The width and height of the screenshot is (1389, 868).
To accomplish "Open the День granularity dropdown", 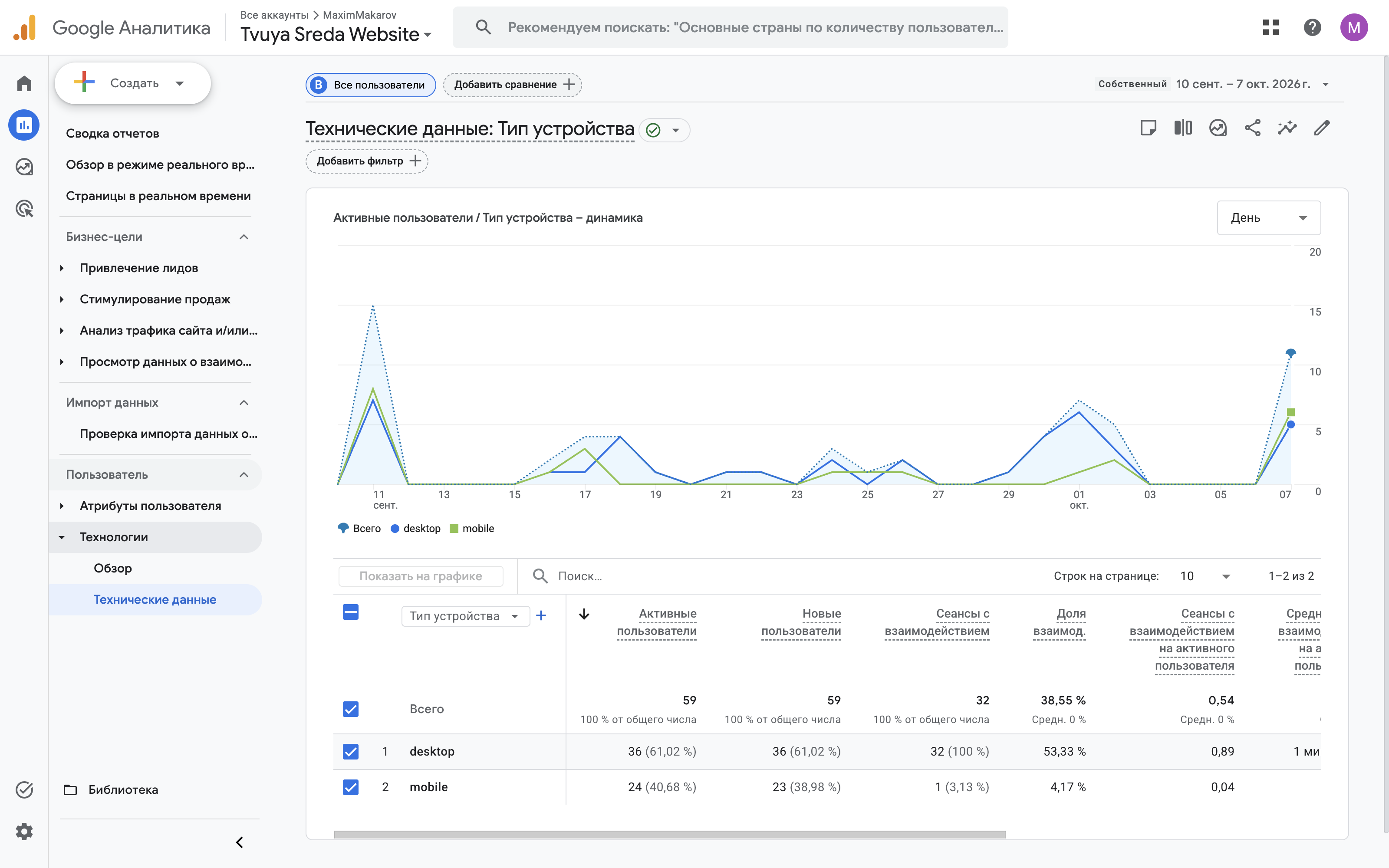I will [x=1268, y=217].
